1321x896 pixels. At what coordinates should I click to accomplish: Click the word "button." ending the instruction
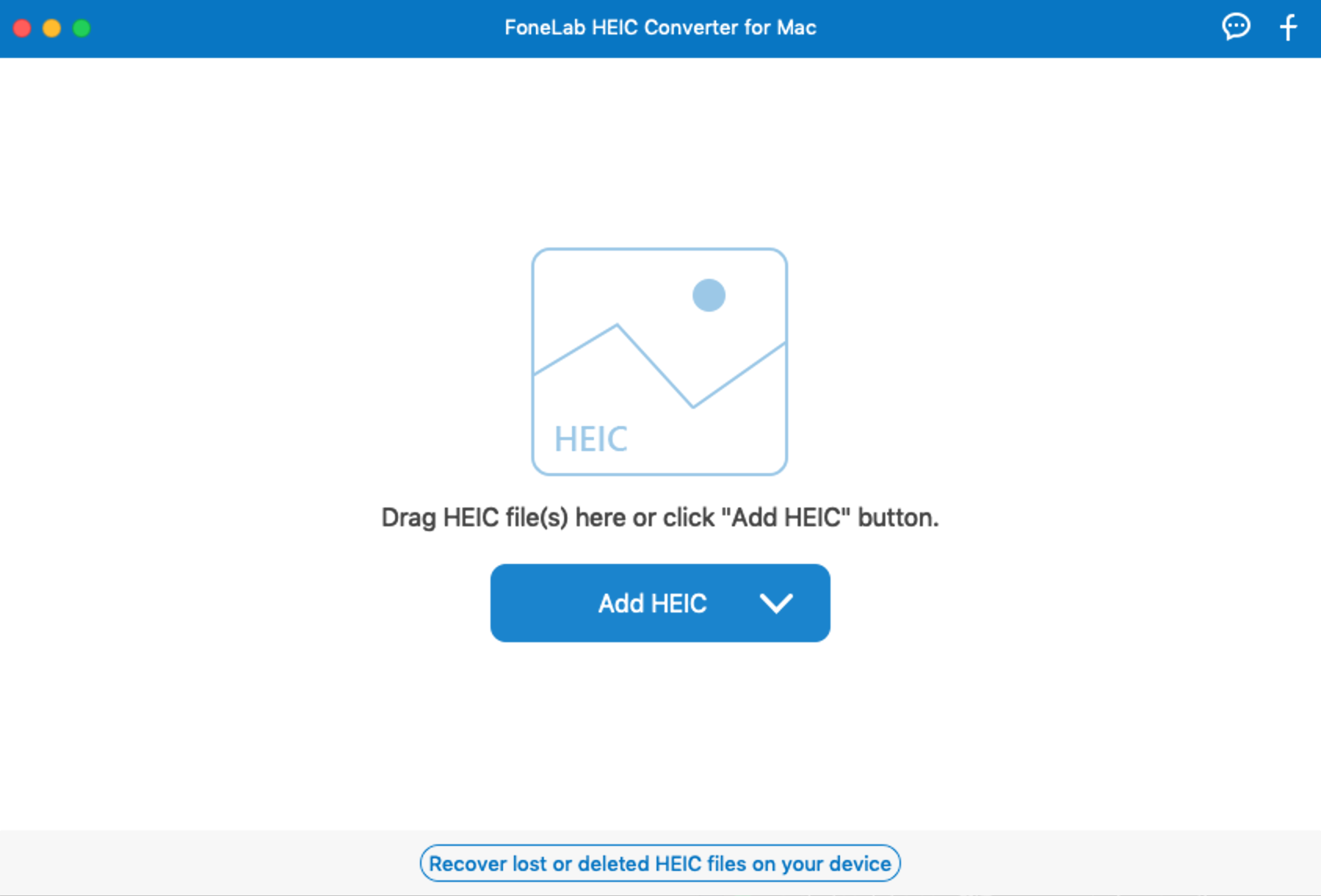(x=899, y=518)
